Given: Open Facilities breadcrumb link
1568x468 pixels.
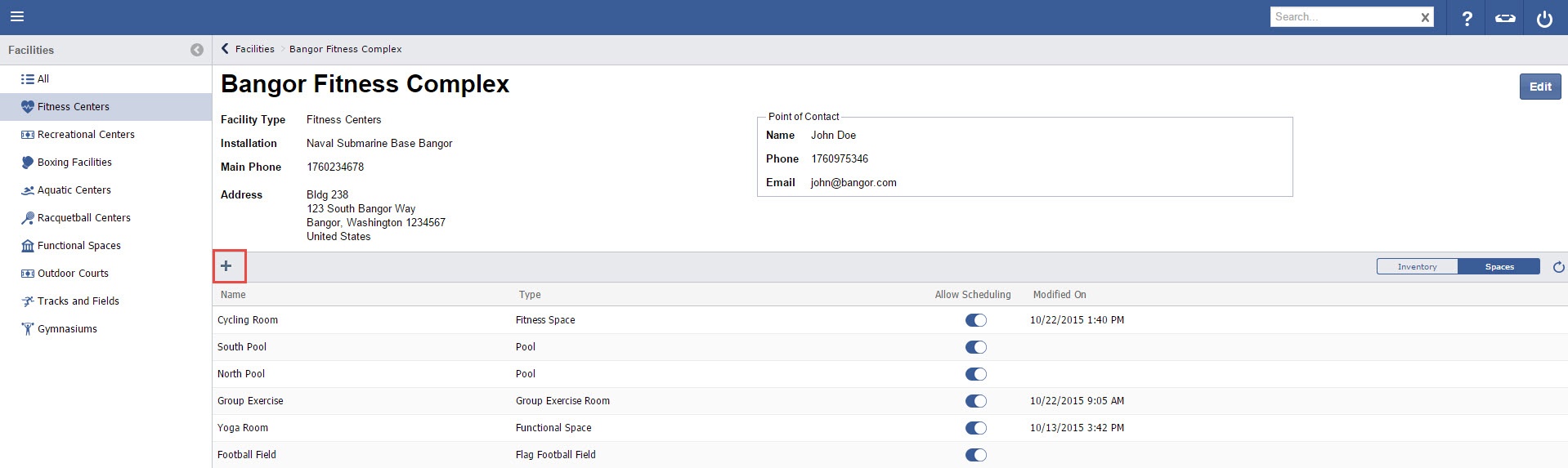Looking at the screenshot, I should (x=255, y=49).
